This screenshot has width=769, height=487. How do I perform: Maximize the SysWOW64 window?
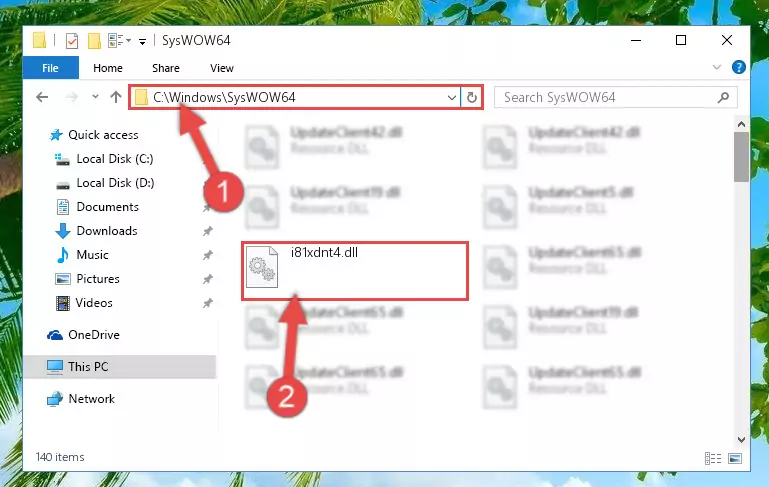click(681, 40)
